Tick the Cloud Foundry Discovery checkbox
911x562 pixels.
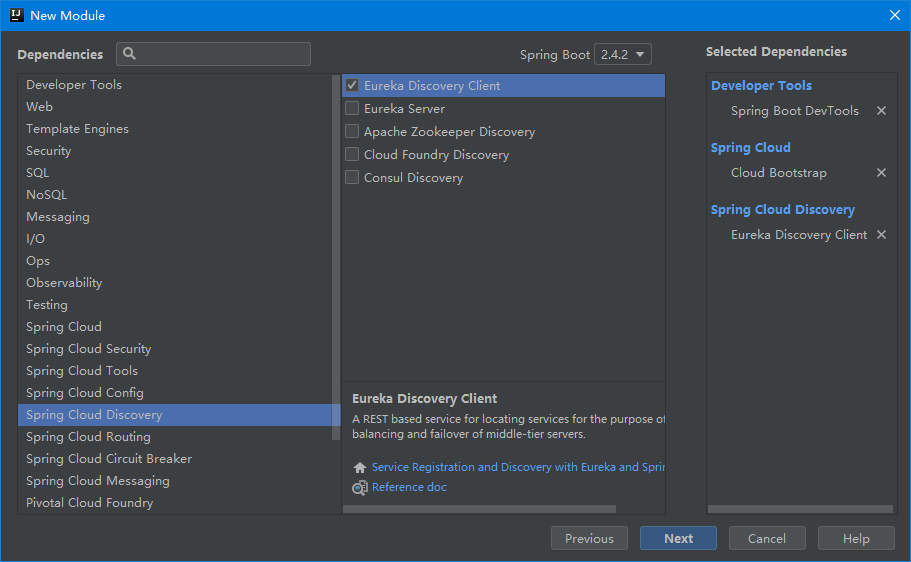(352, 155)
